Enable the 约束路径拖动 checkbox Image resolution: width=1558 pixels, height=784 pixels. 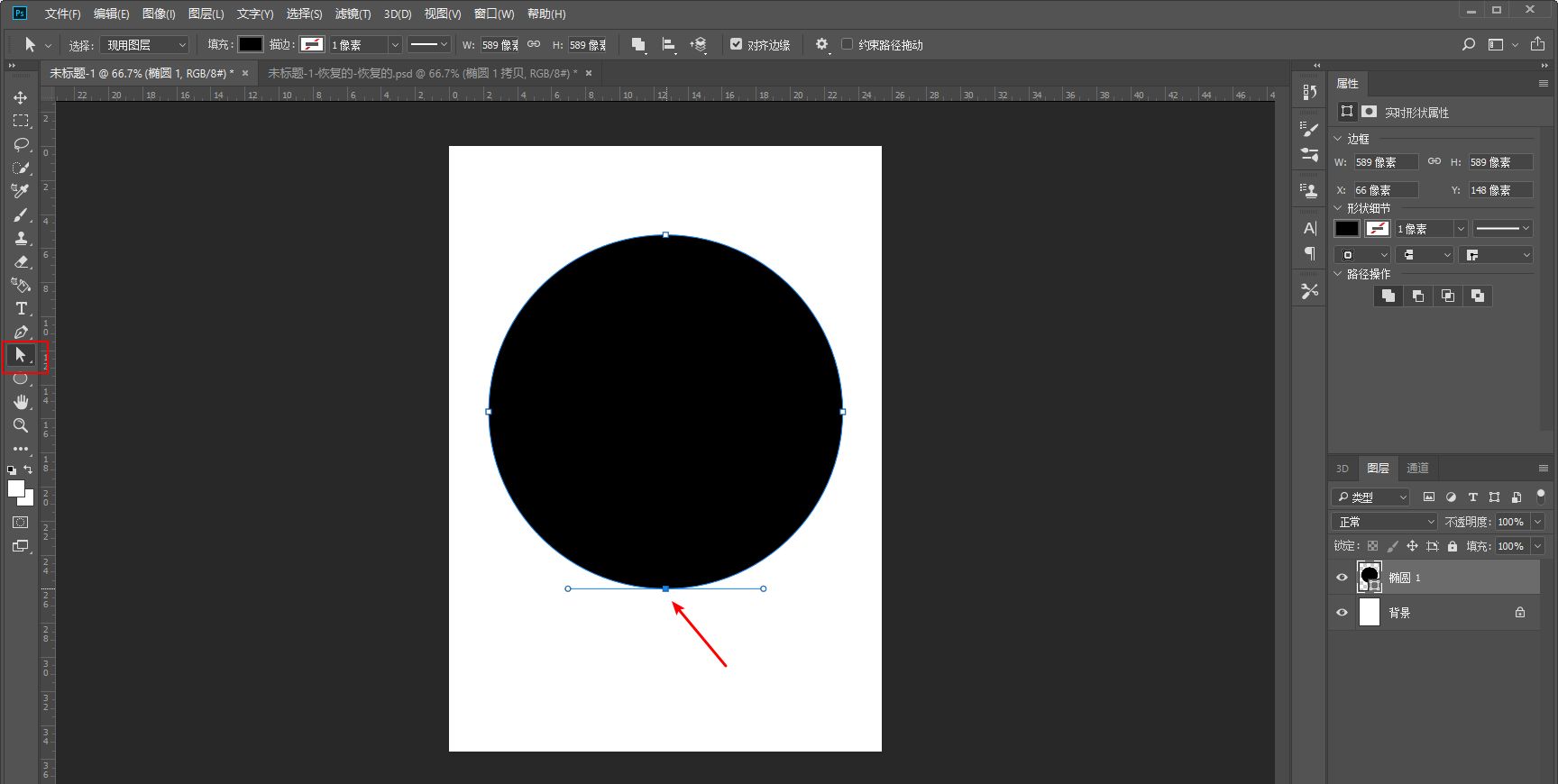pyautogui.click(x=847, y=44)
